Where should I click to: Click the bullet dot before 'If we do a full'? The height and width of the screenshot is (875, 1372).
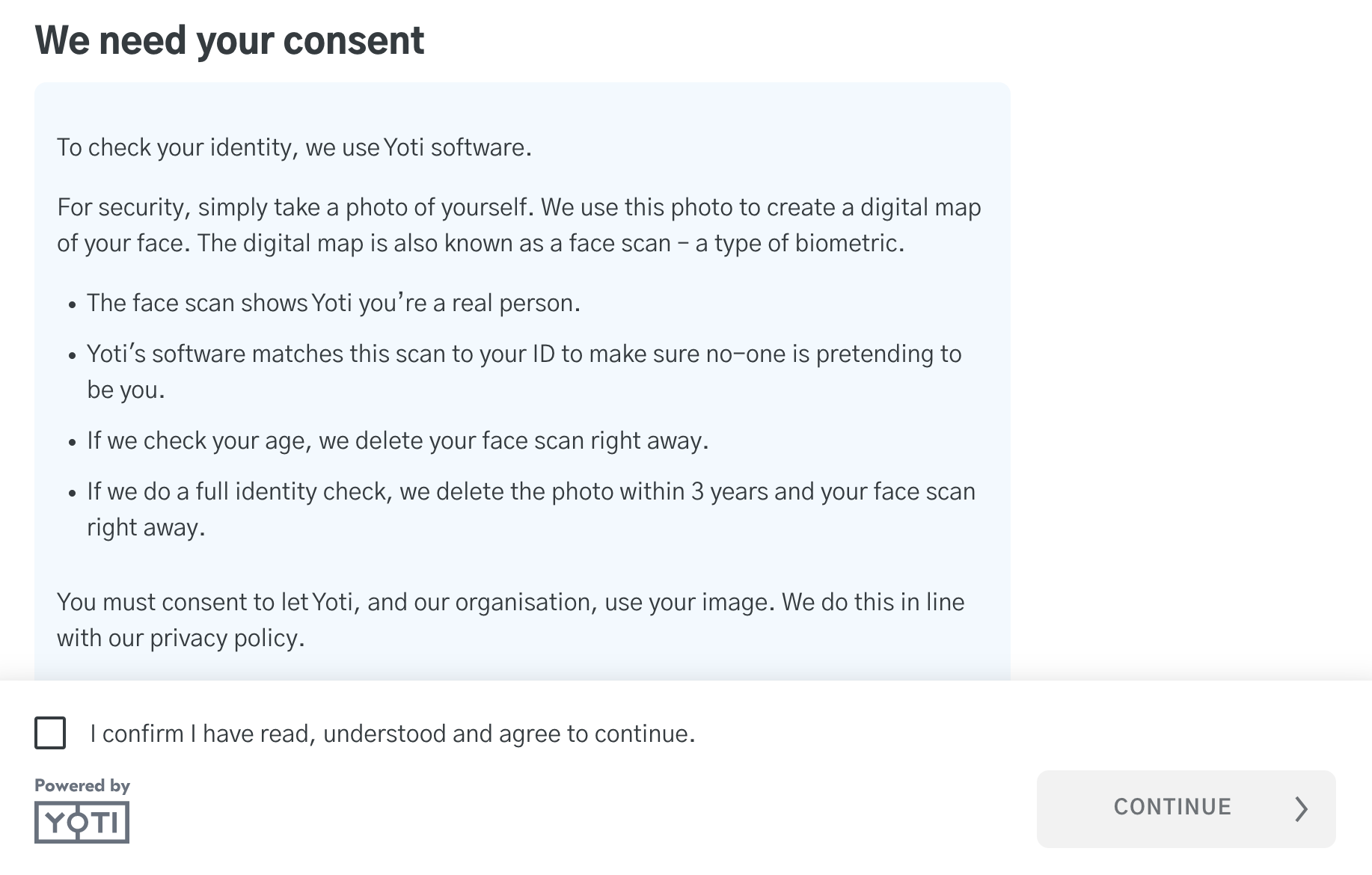[x=72, y=494]
